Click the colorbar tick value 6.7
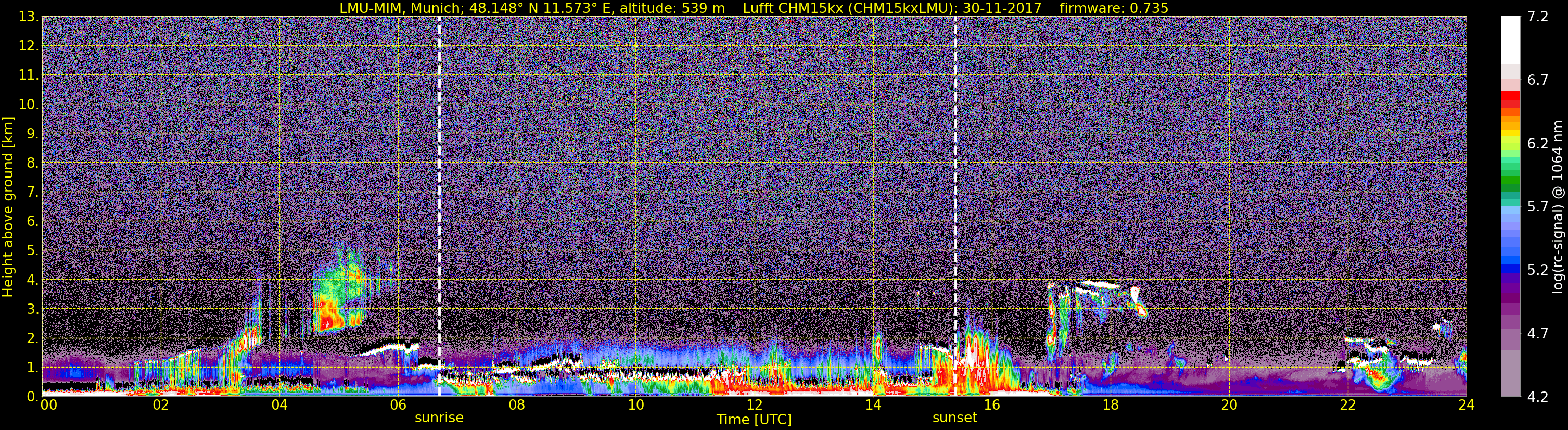Image resolution: width=1568 pixels, height=430 pixels. (x=1538, y=80)
